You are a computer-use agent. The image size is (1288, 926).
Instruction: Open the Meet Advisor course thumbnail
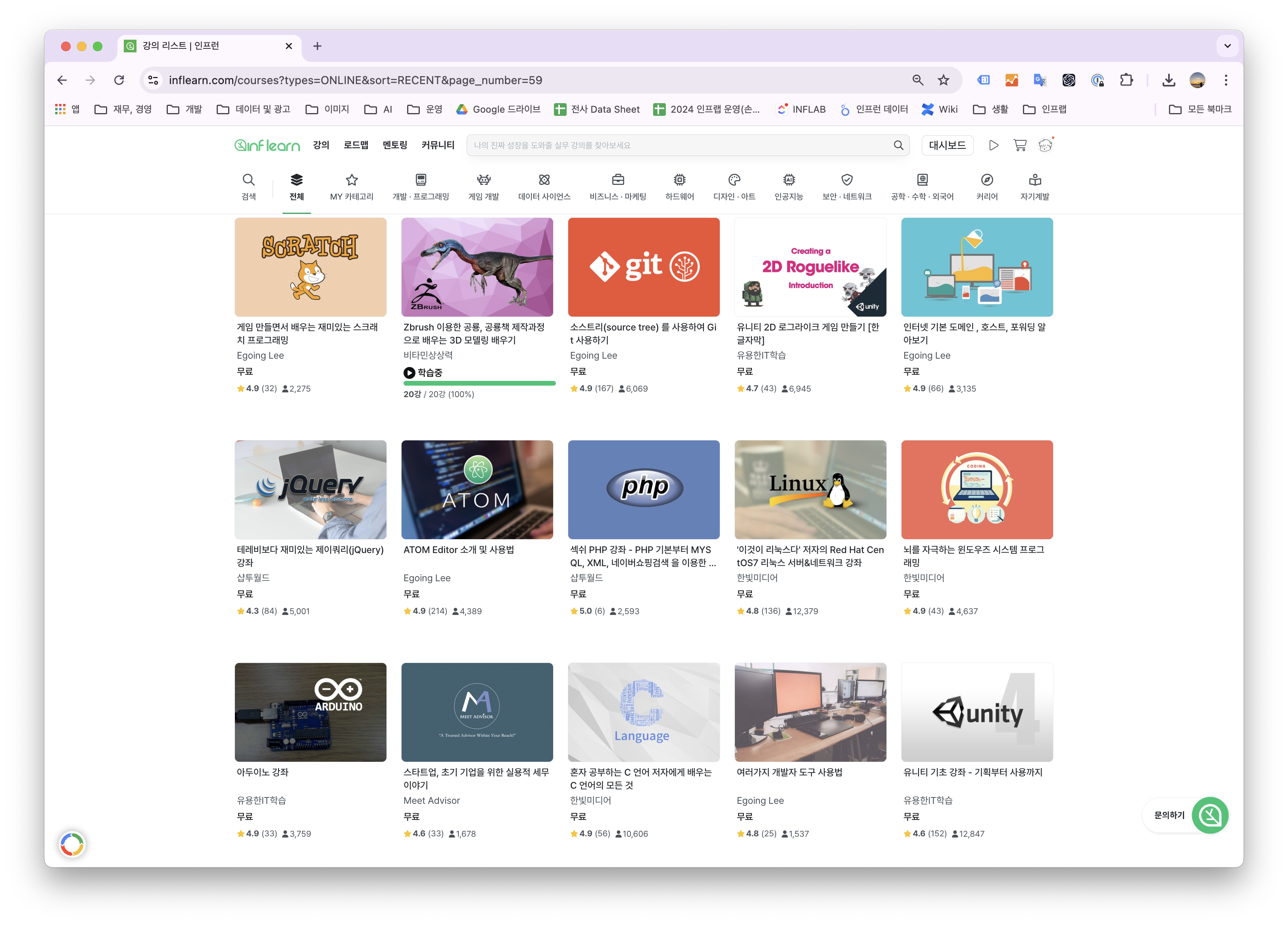coord(477,712)
